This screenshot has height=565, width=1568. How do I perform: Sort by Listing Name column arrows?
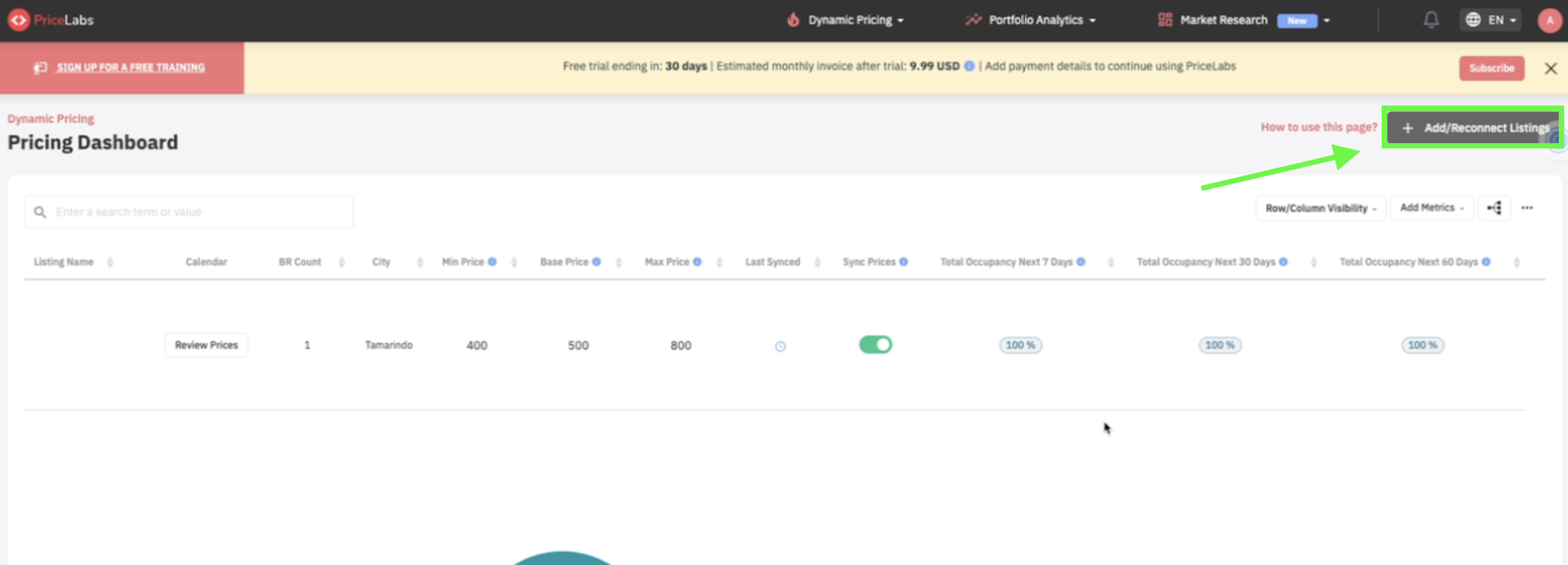(109, 262)
